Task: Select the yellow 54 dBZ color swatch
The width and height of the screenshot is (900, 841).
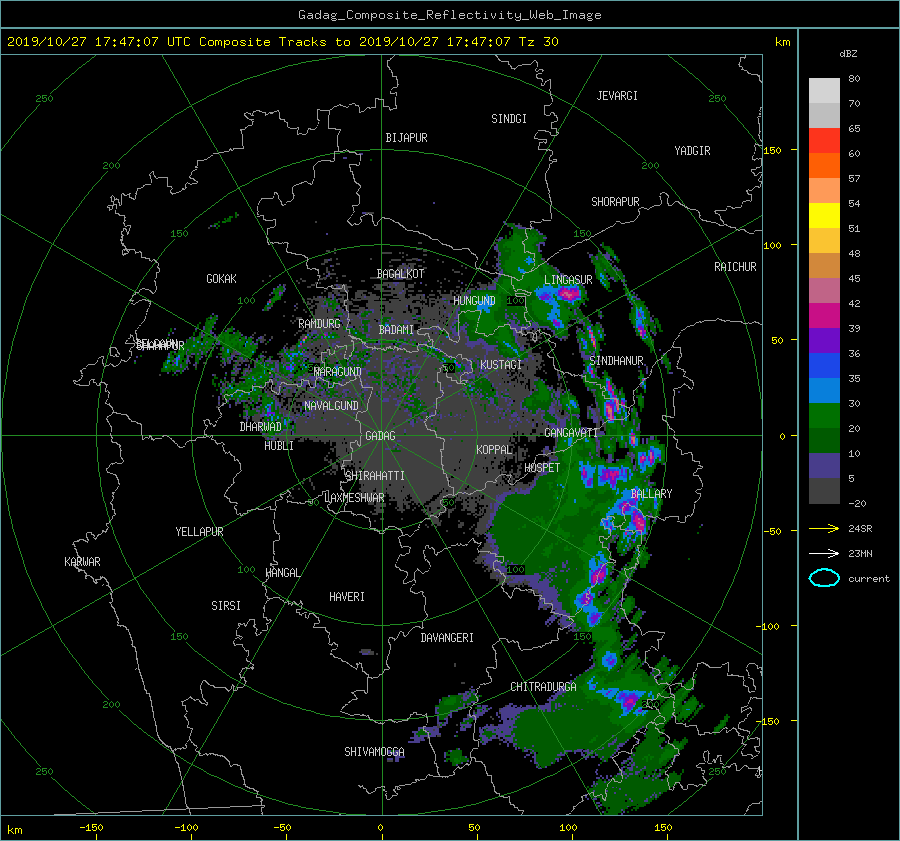Action: coord(824,215)
